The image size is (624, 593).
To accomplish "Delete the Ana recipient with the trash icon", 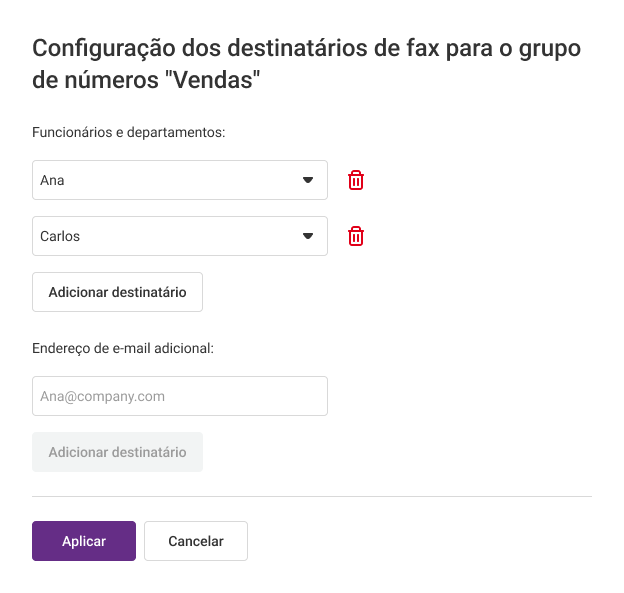I will (356, 180).
